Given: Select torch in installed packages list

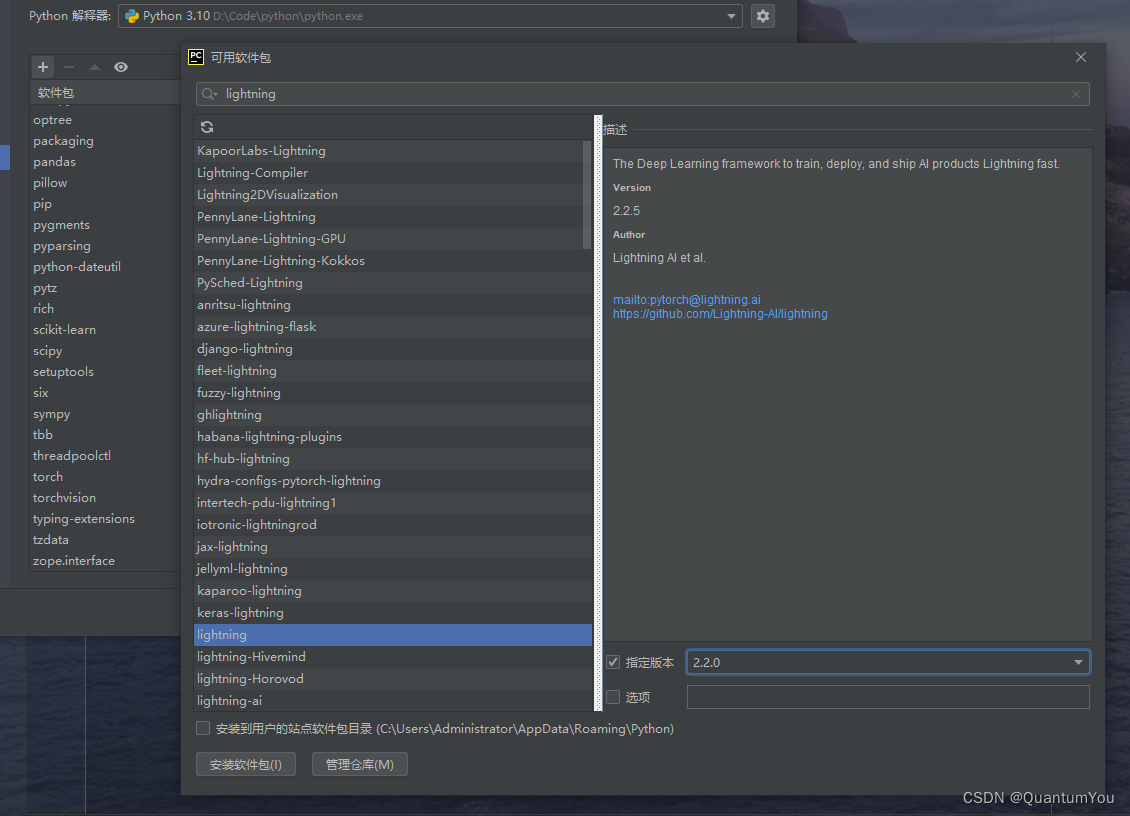Looking at the screenshot, I should 105,476.
